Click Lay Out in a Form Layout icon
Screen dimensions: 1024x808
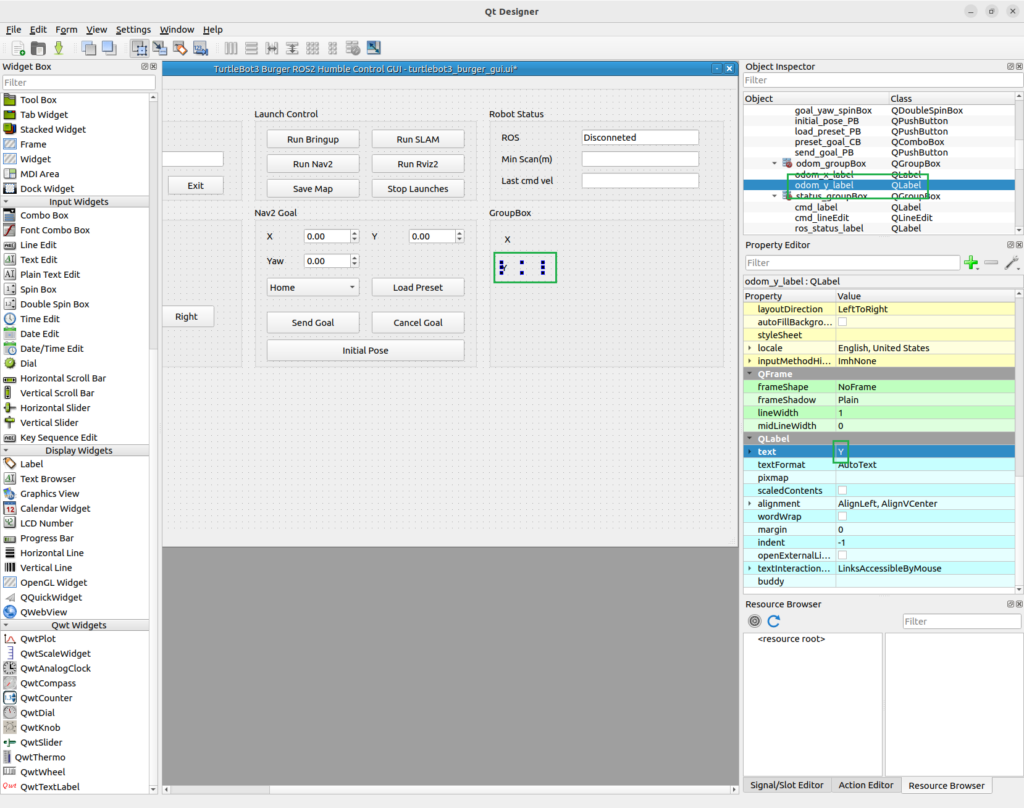[x=333, y=48]
